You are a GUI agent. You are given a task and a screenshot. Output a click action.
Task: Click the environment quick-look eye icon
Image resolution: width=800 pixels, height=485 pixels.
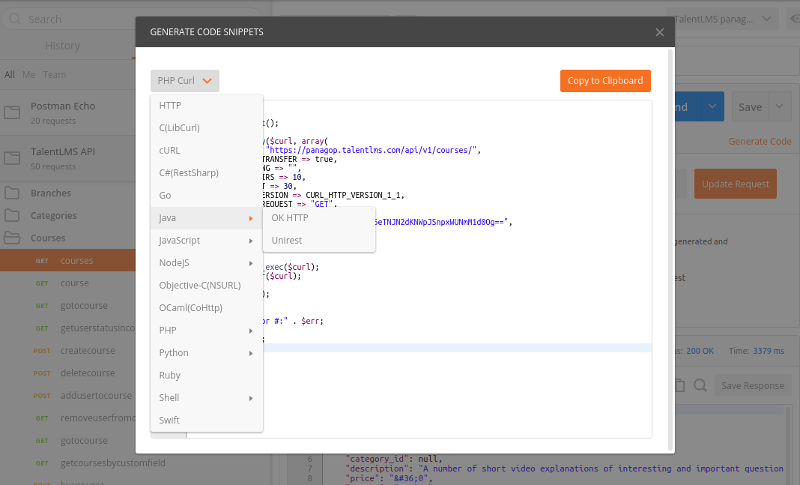click(794, 19)
